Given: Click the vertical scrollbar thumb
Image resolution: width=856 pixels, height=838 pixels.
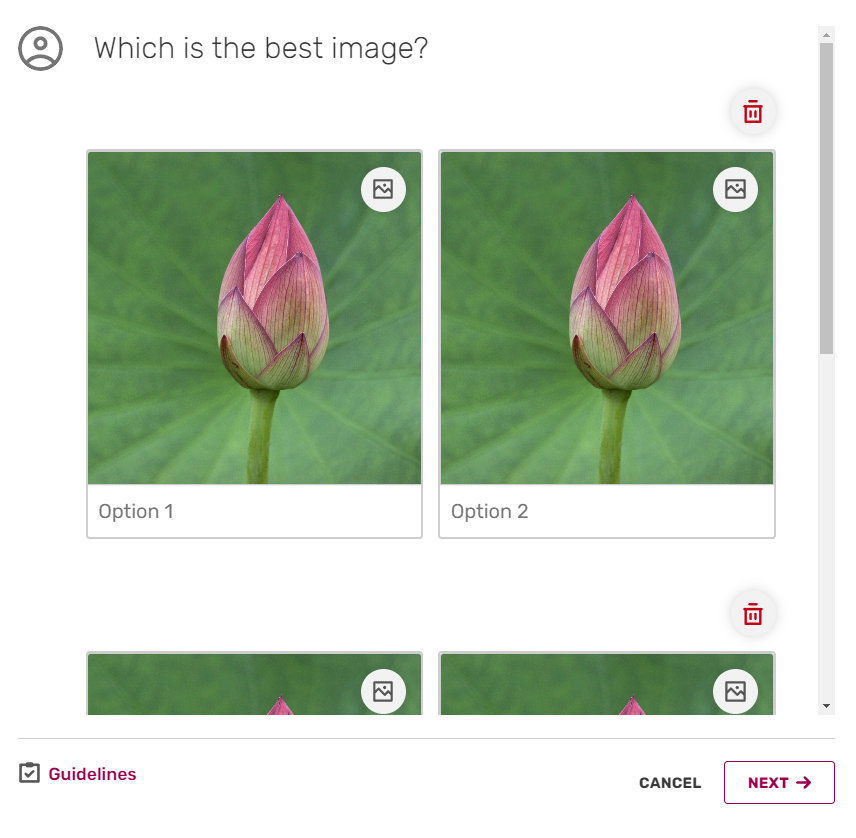Looking at the screenshot, I should tap(827, 199).
